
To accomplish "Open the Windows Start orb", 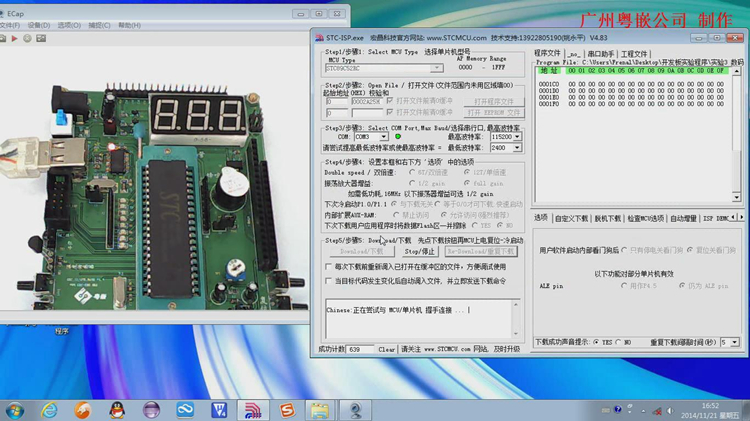I will 15,410.
